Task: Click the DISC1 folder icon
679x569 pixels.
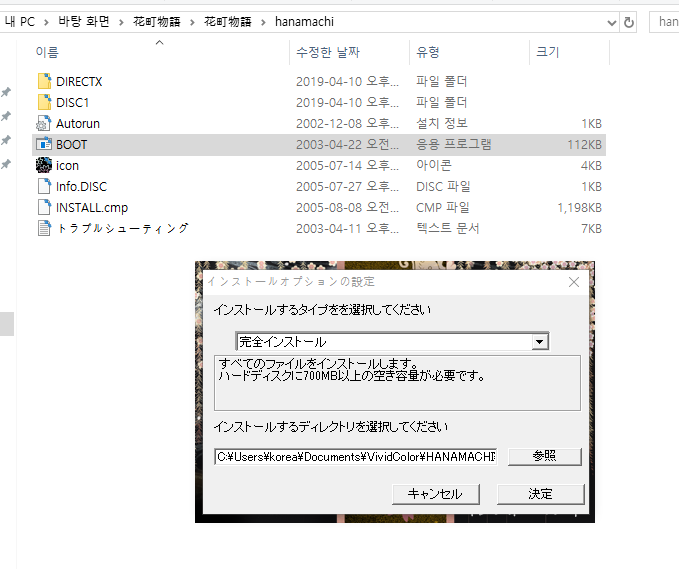Action: click(x=44, y=102)
